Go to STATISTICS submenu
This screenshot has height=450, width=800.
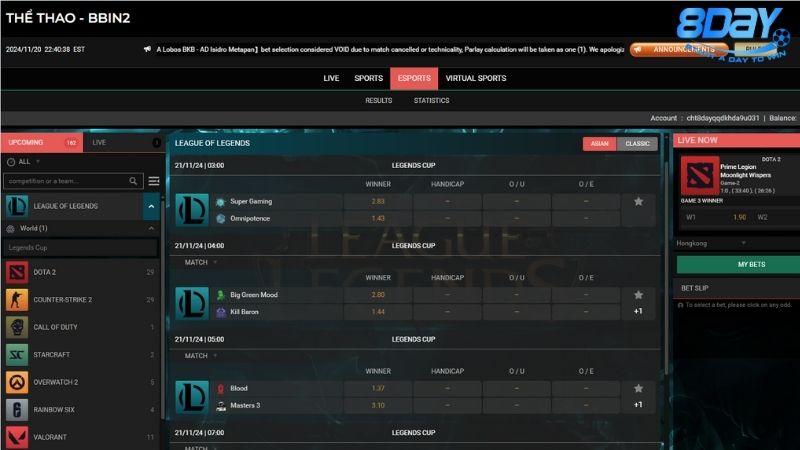(x=432, y=101)
